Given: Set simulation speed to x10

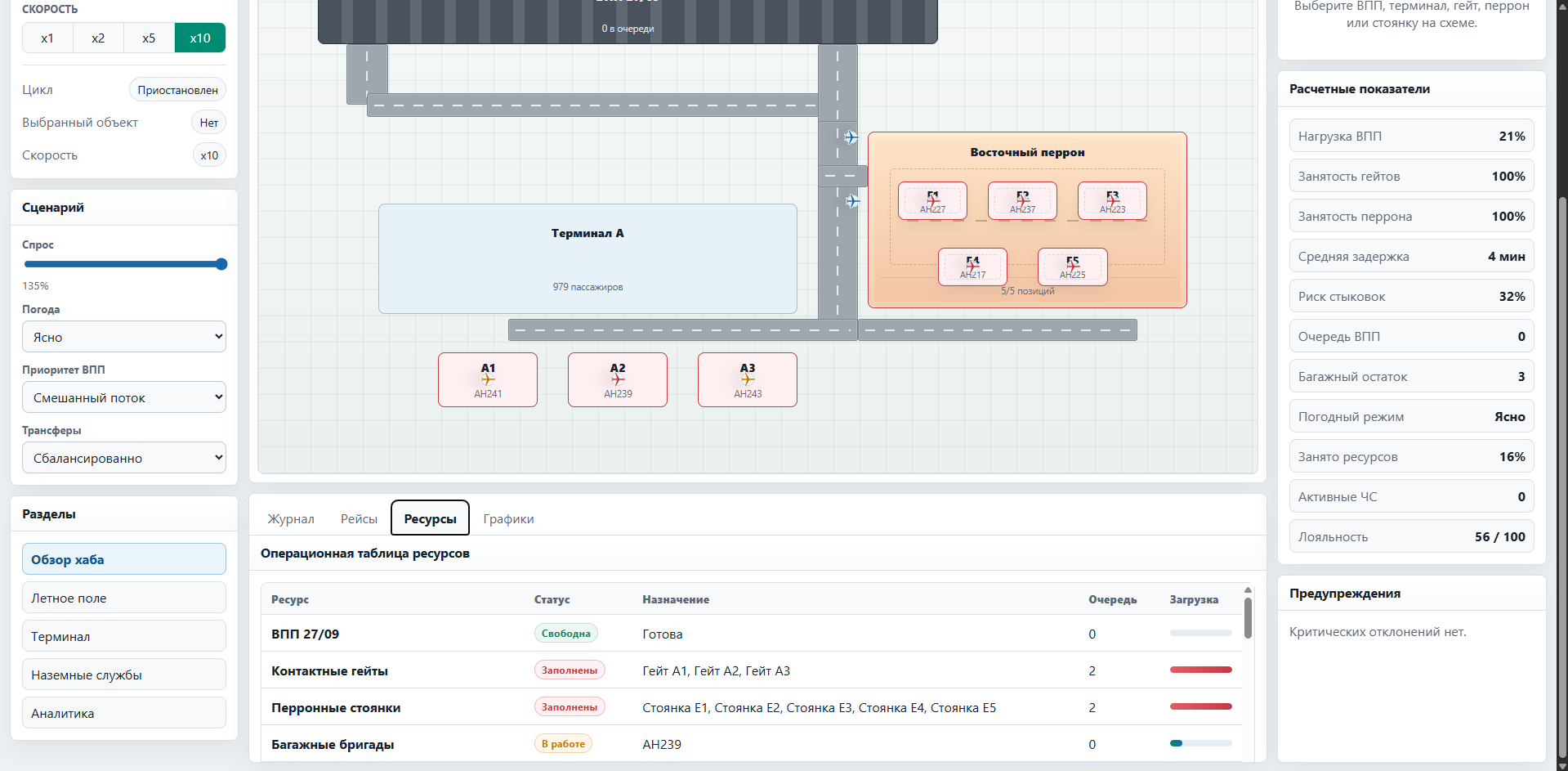Looking at the screenshot, I should (200, 38).
